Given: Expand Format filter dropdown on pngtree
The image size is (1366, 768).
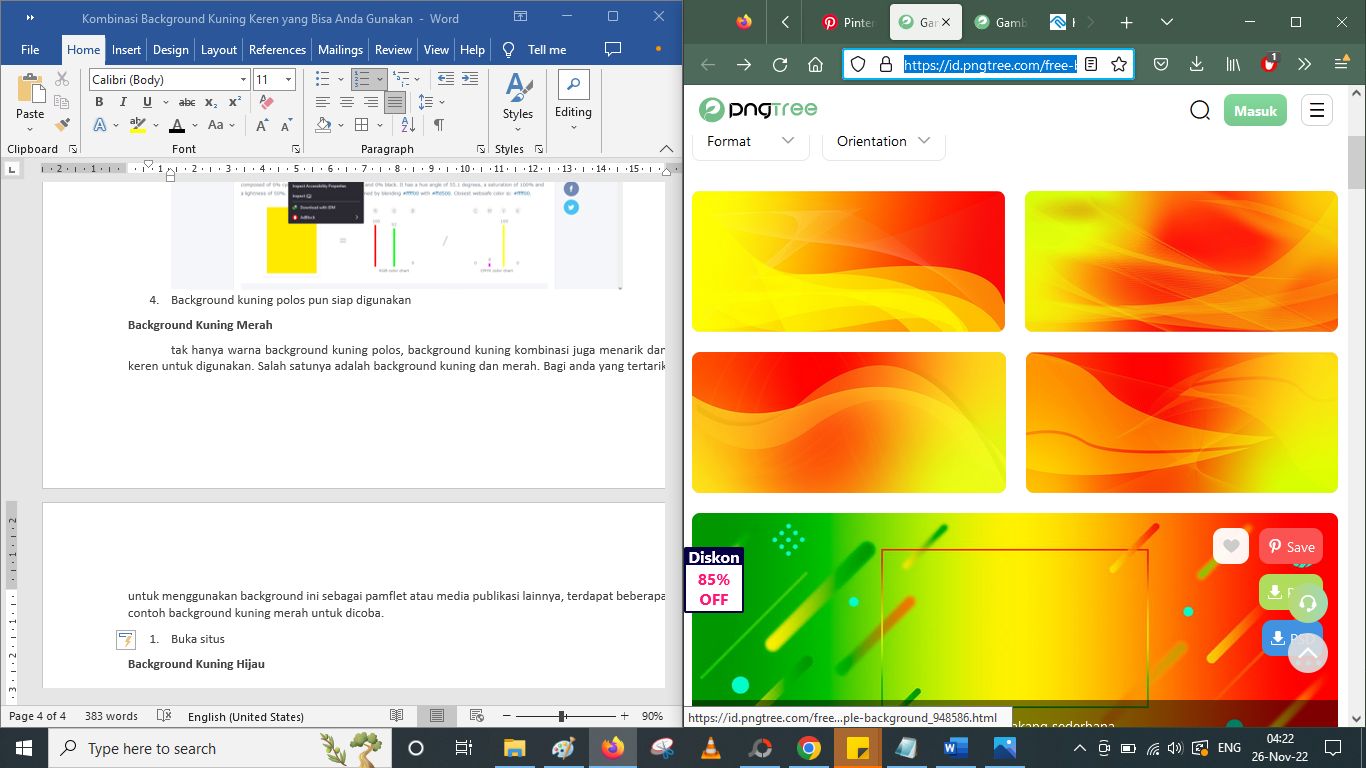Looking at the screenshot, I should click(751, 141).
